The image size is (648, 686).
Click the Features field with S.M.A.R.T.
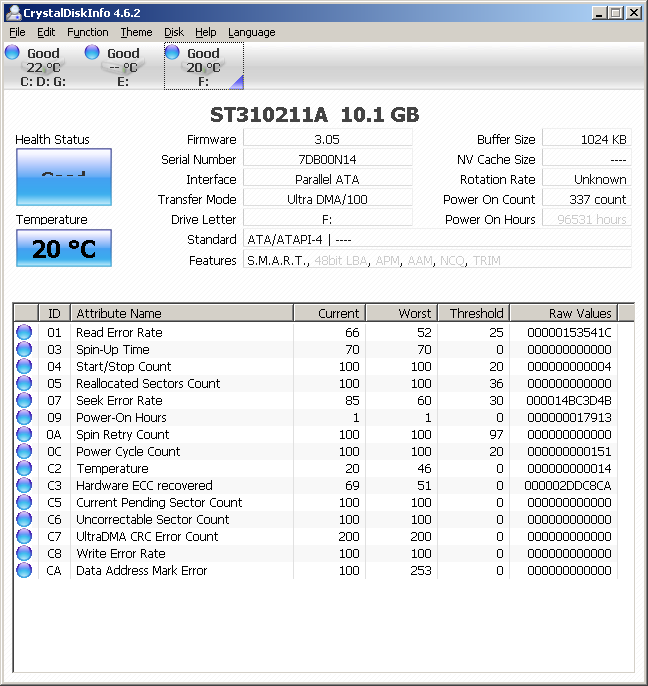point(437,260)
